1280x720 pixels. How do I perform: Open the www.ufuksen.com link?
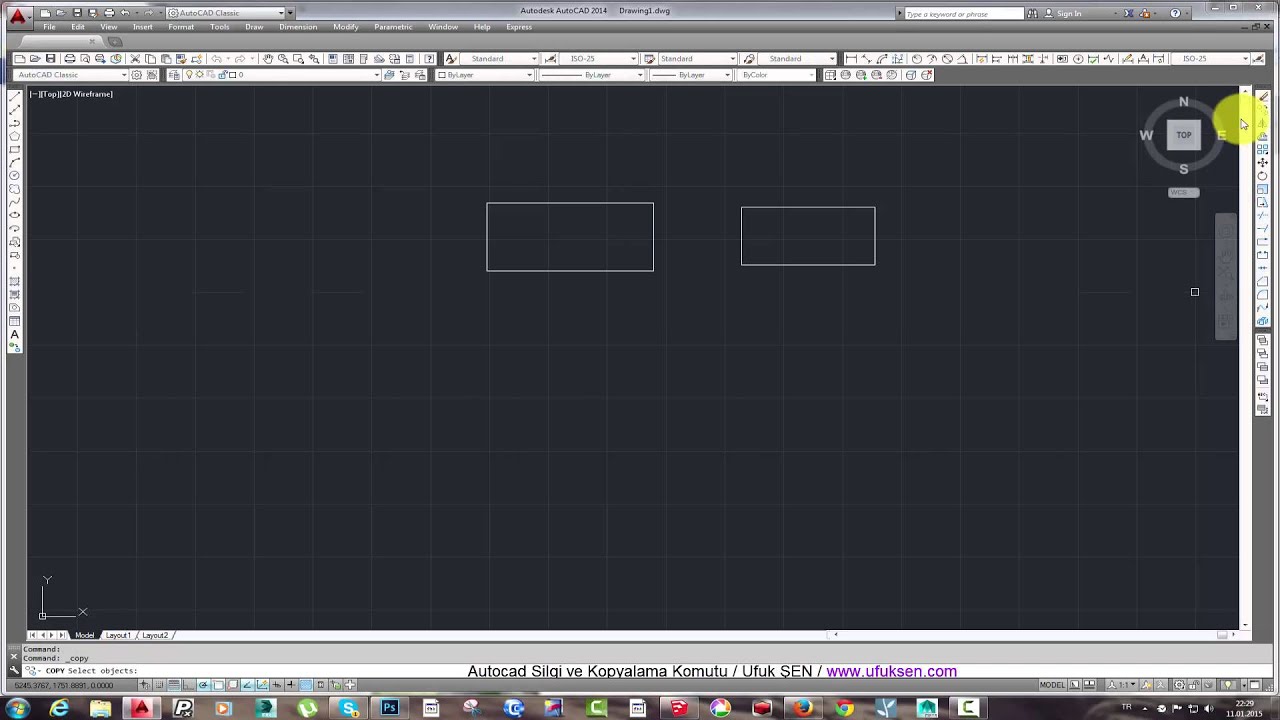point(891,671)
